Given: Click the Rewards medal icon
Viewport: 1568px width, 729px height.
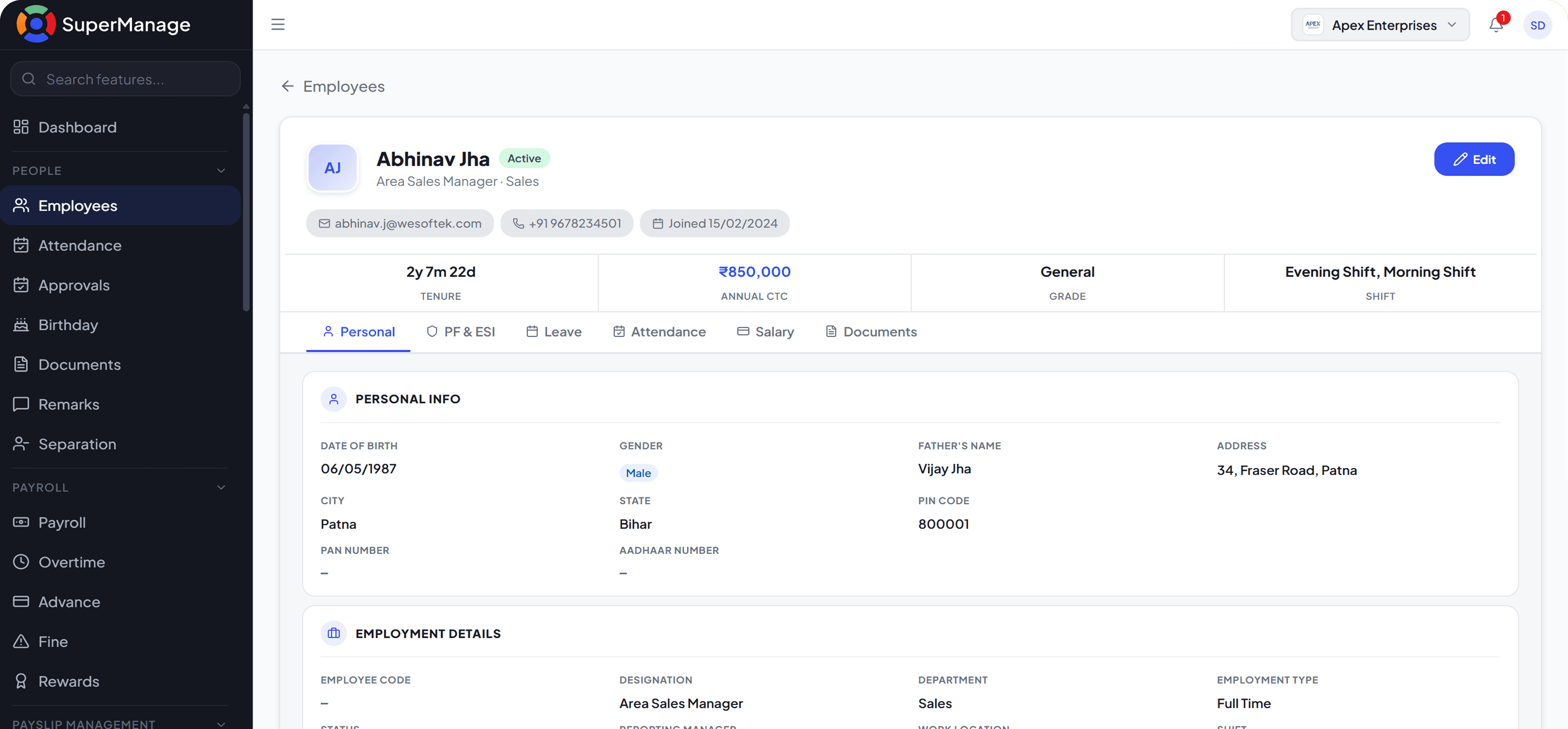Looking at the screenshot, I should click(21, 681).
